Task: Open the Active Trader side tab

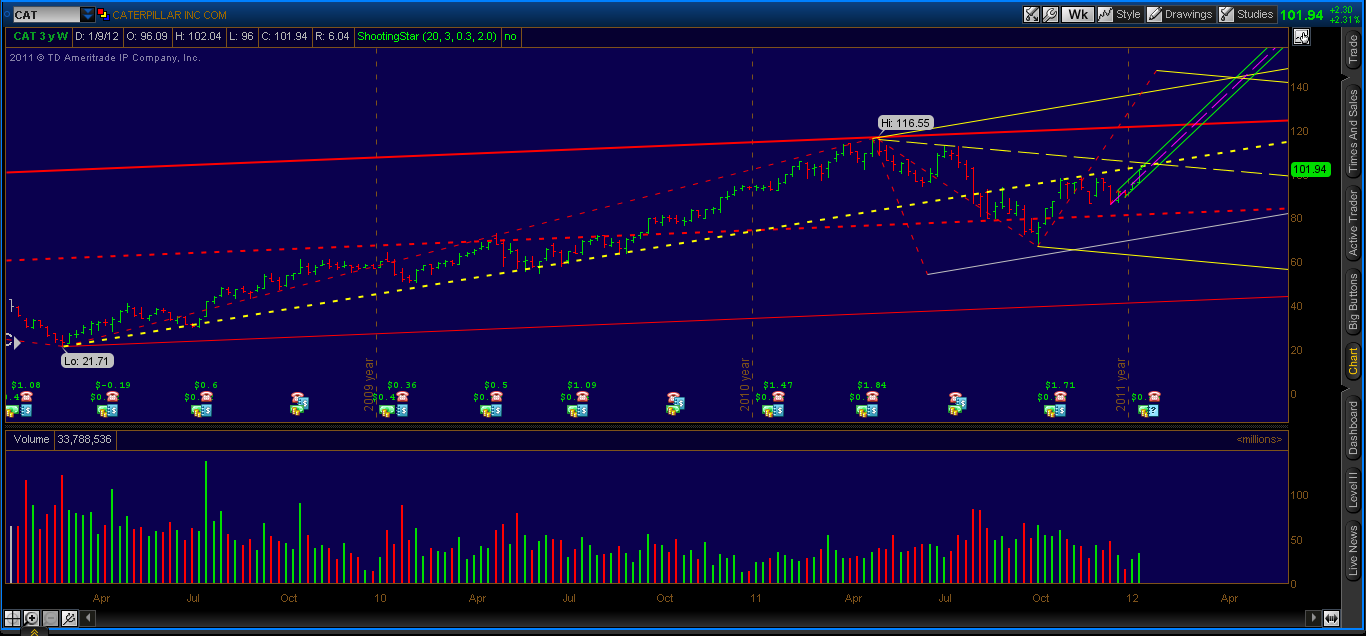Action: [x=1353, y=224]
